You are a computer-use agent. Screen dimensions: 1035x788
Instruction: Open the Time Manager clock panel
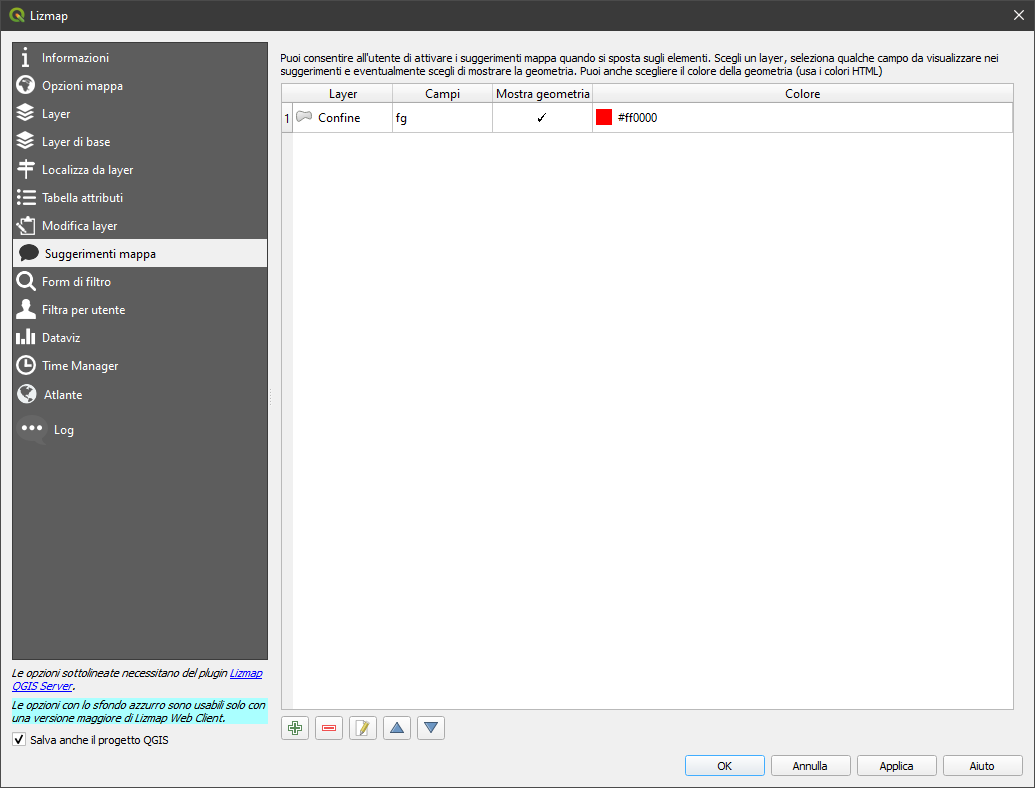(x=28, y=365)
